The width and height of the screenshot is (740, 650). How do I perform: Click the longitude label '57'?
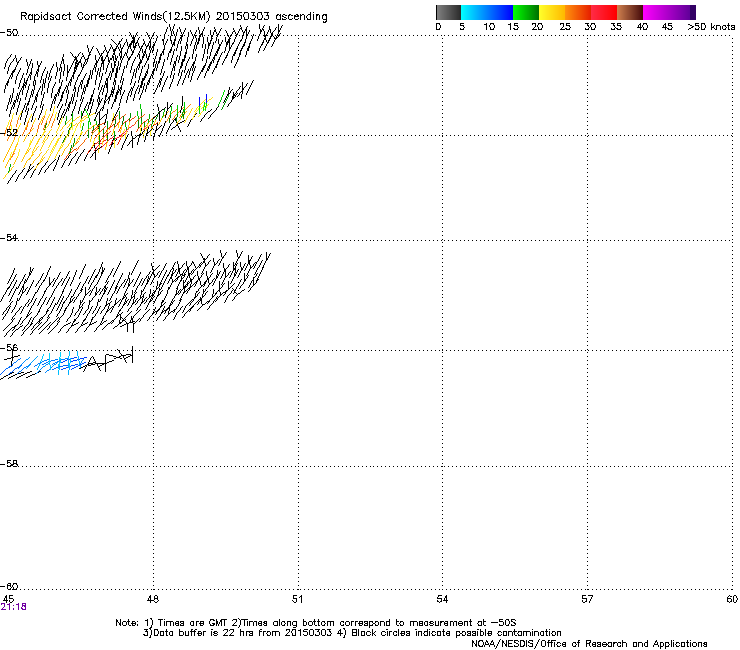587,599
